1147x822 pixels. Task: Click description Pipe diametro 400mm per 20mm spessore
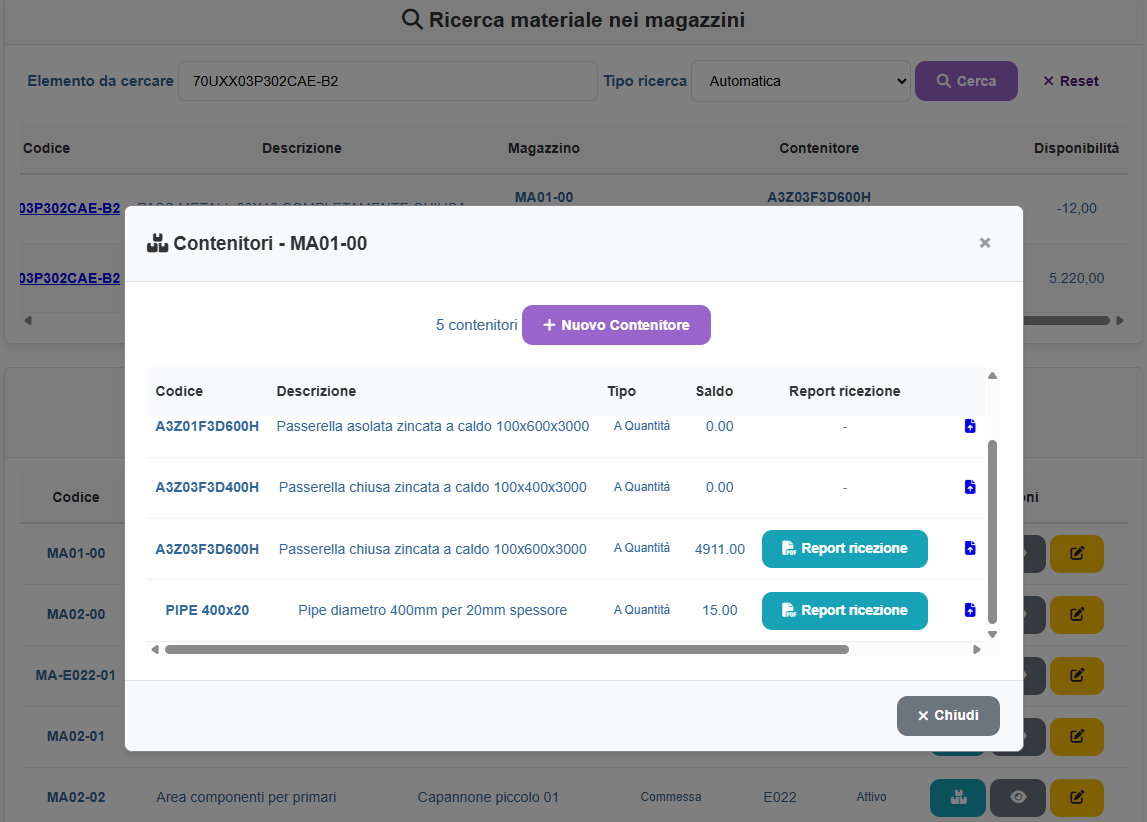click(x=432, y=610)
